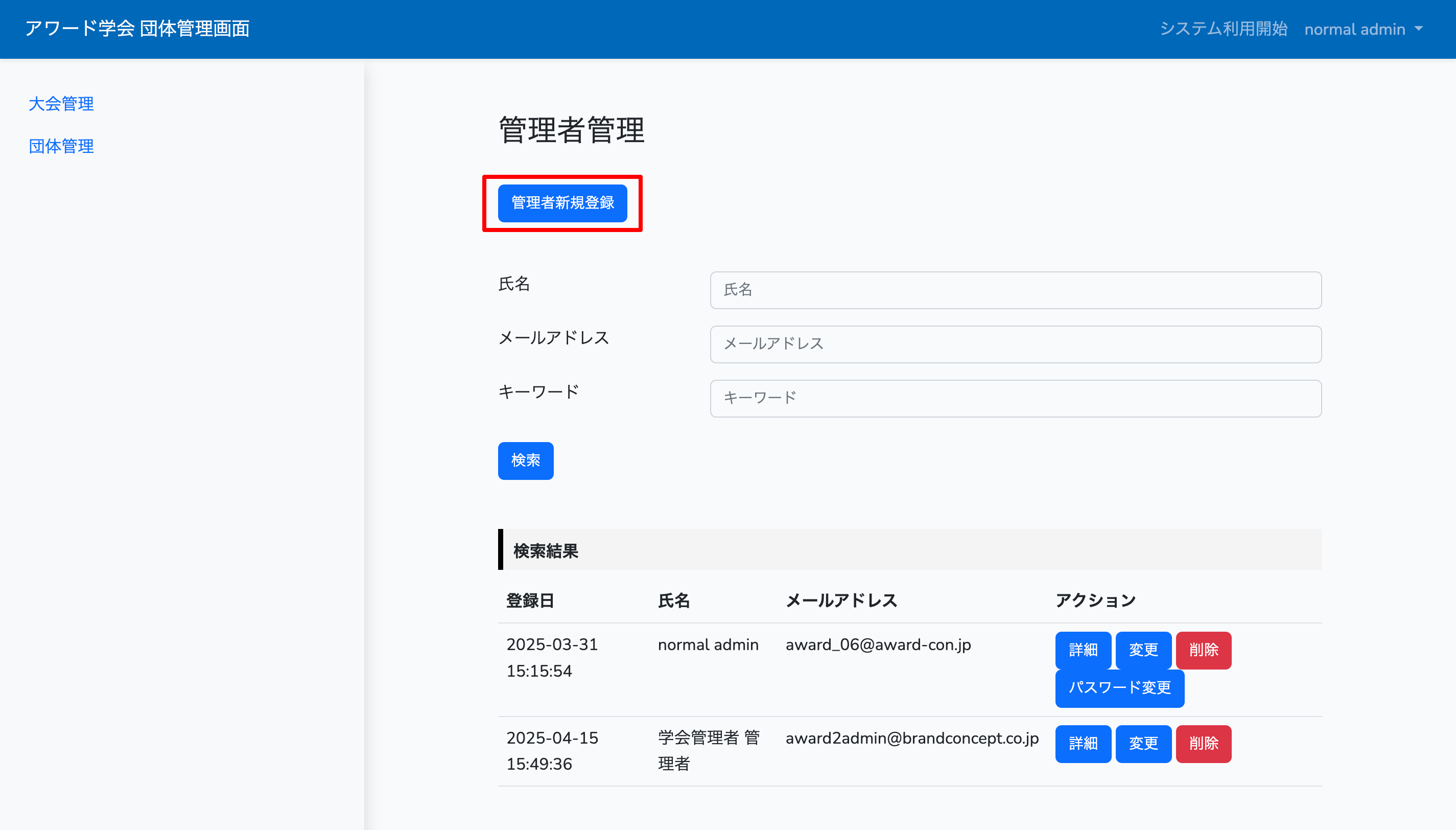Click パスワード変更 for normal admin
Screen dimensions: 1456x830
(1119, 688)
